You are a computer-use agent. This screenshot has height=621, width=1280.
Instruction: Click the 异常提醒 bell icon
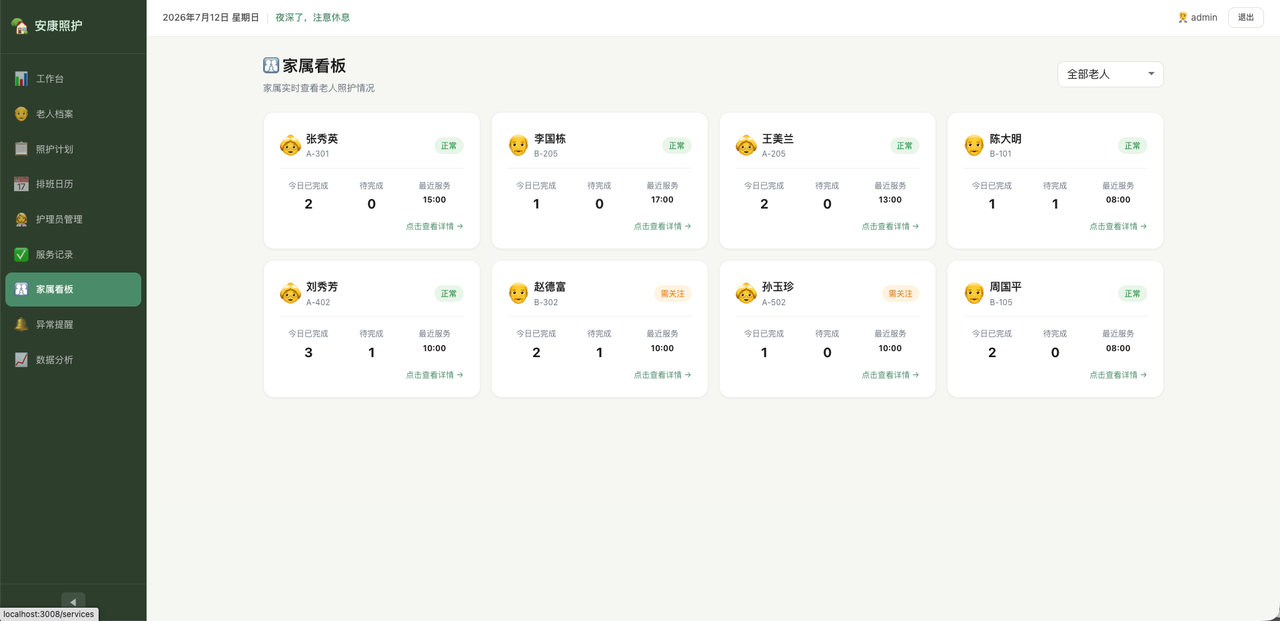click(21, 325)
